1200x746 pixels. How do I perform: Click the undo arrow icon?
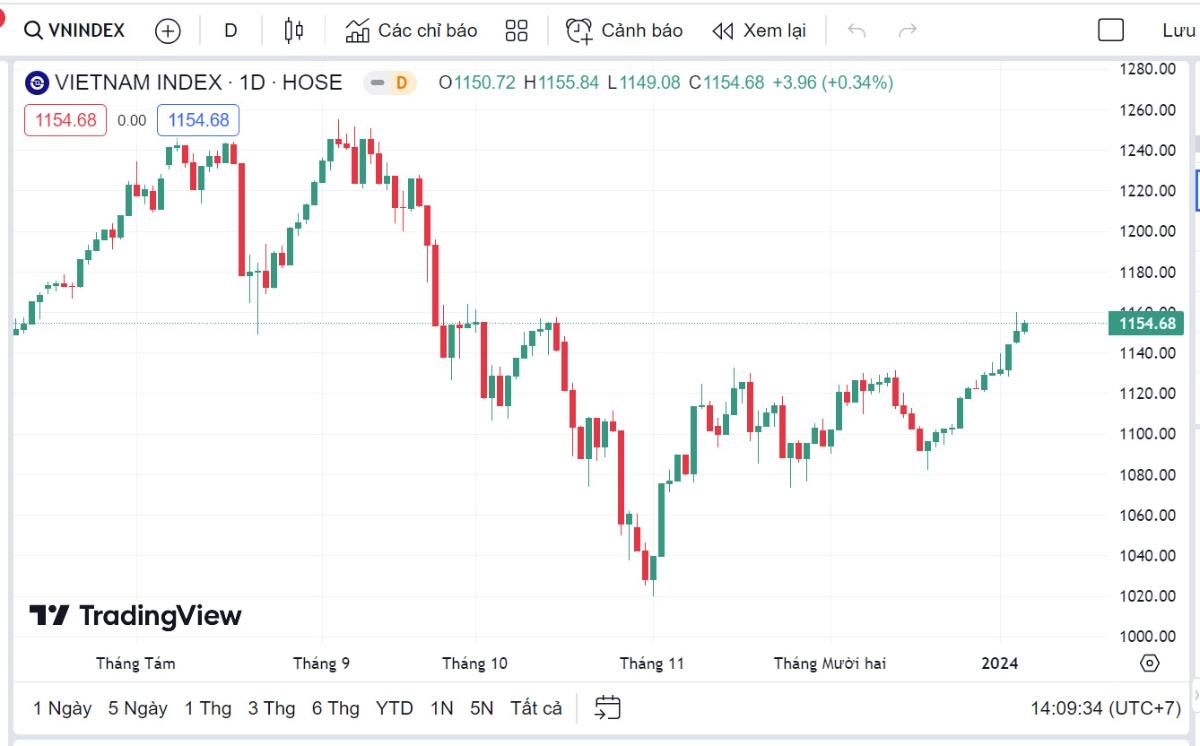click(856, 31)
